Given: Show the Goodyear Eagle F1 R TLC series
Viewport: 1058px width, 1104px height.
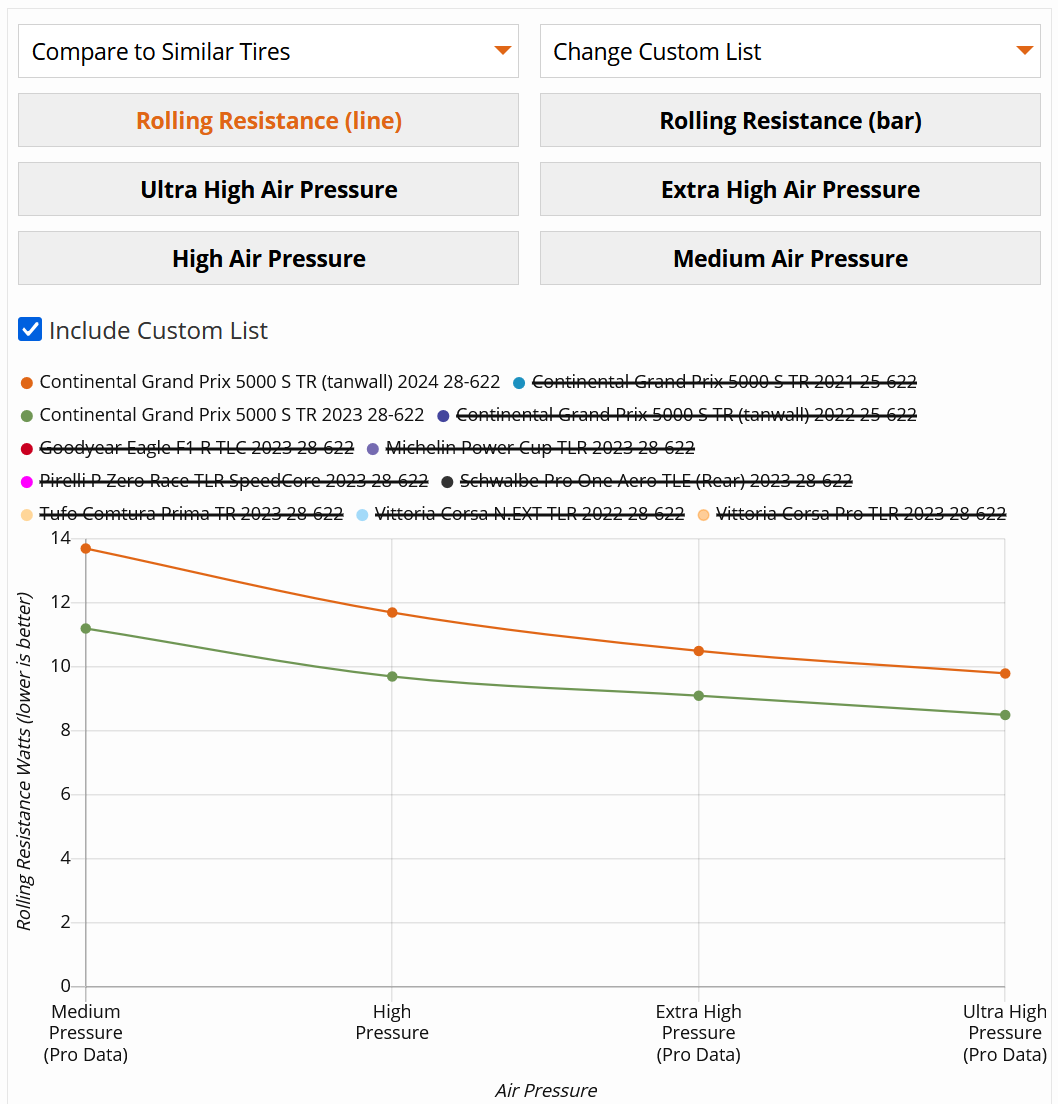Looking at the screenshot, I should [x=196, y=448].
